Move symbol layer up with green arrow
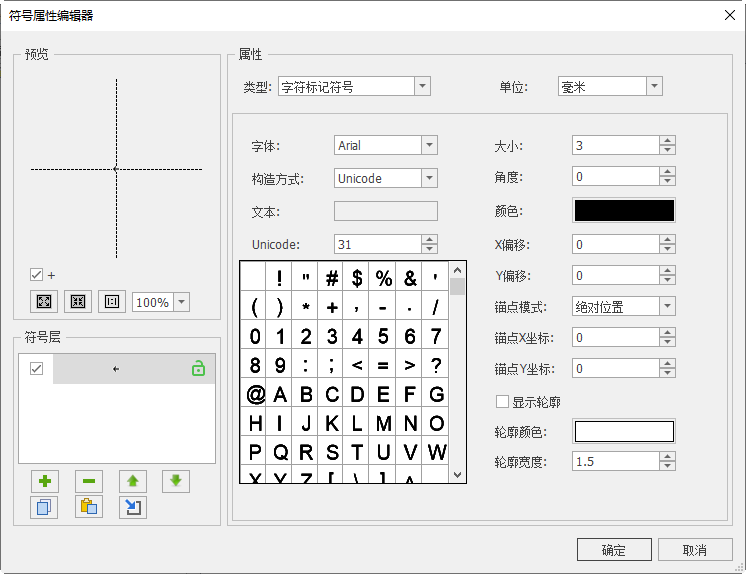This screenshot has height=574, width=746. (132, 481)
